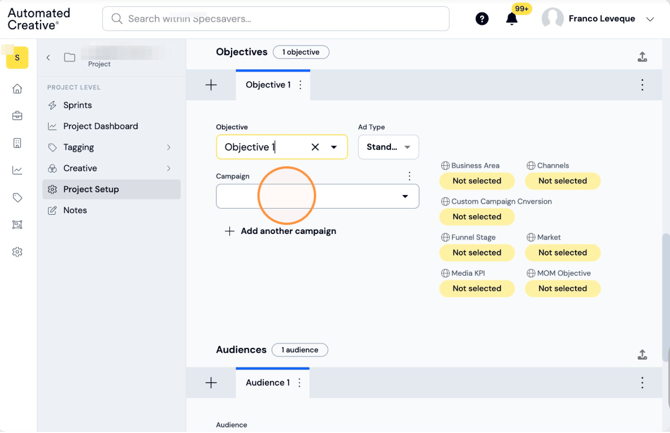Expand the Tagging submenu
The height and width of the screenshot is (433, 670).
click(168, 147)
